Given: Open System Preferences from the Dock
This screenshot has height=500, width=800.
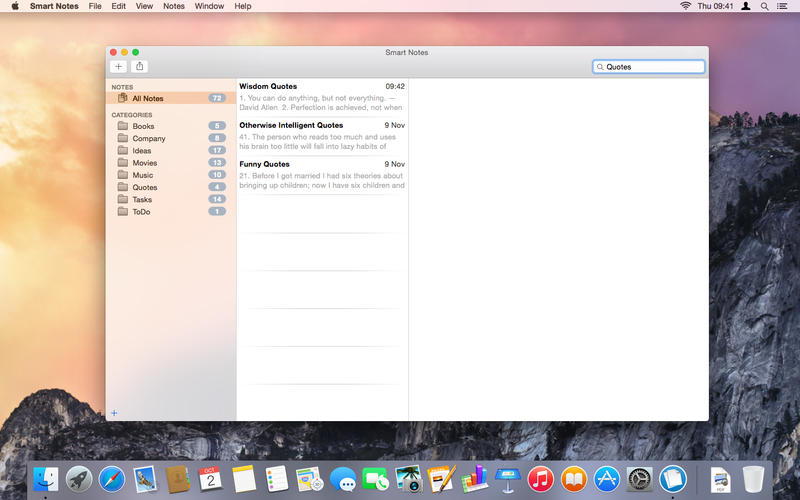Looking at the screenshot, I should (639, 480).
